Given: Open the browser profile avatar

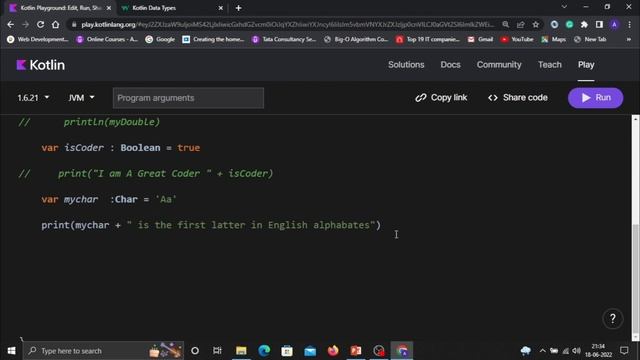Looking at the screenshot, I should 614,24.
